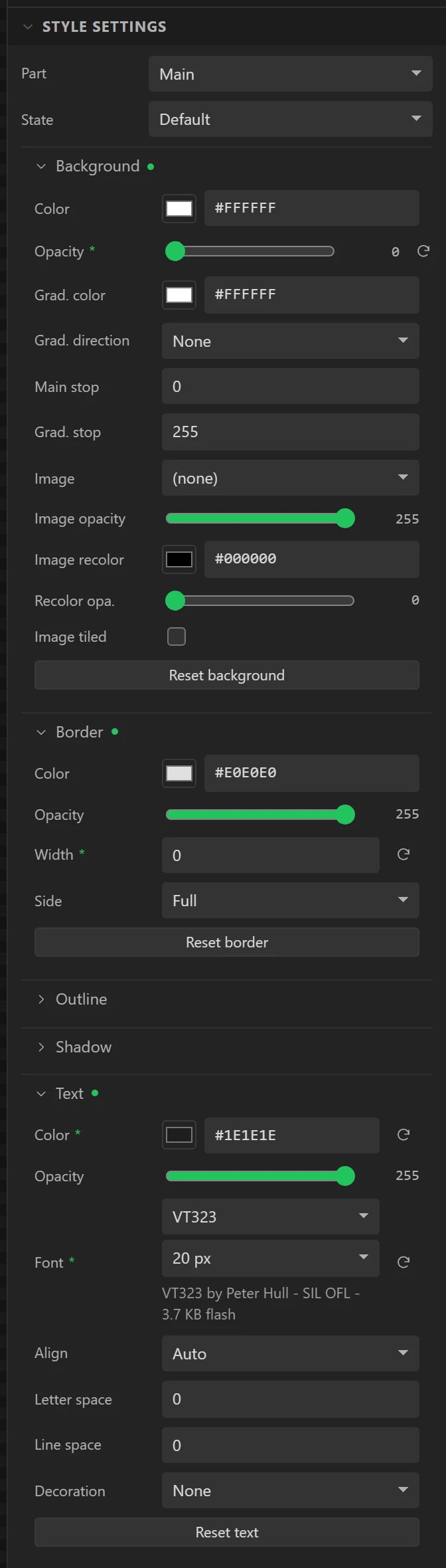
Task: Click the Grad. stop input field
Action: (x=291, y=431)
